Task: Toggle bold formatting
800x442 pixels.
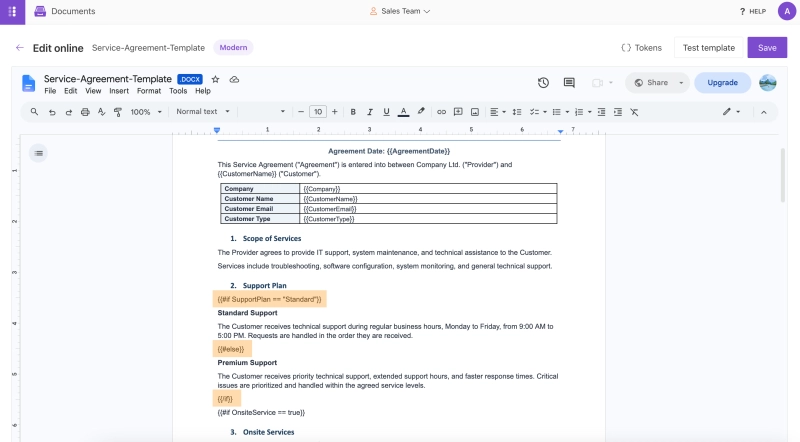Action: click(x=353, y=112)
